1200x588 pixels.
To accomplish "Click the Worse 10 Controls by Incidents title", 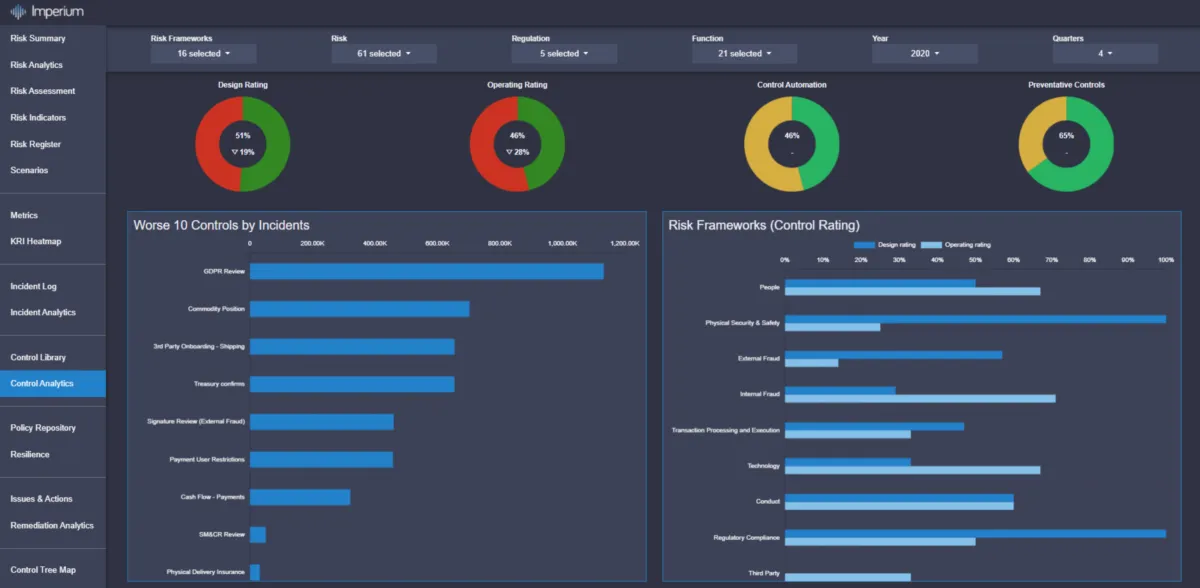I will click(221, 225).
